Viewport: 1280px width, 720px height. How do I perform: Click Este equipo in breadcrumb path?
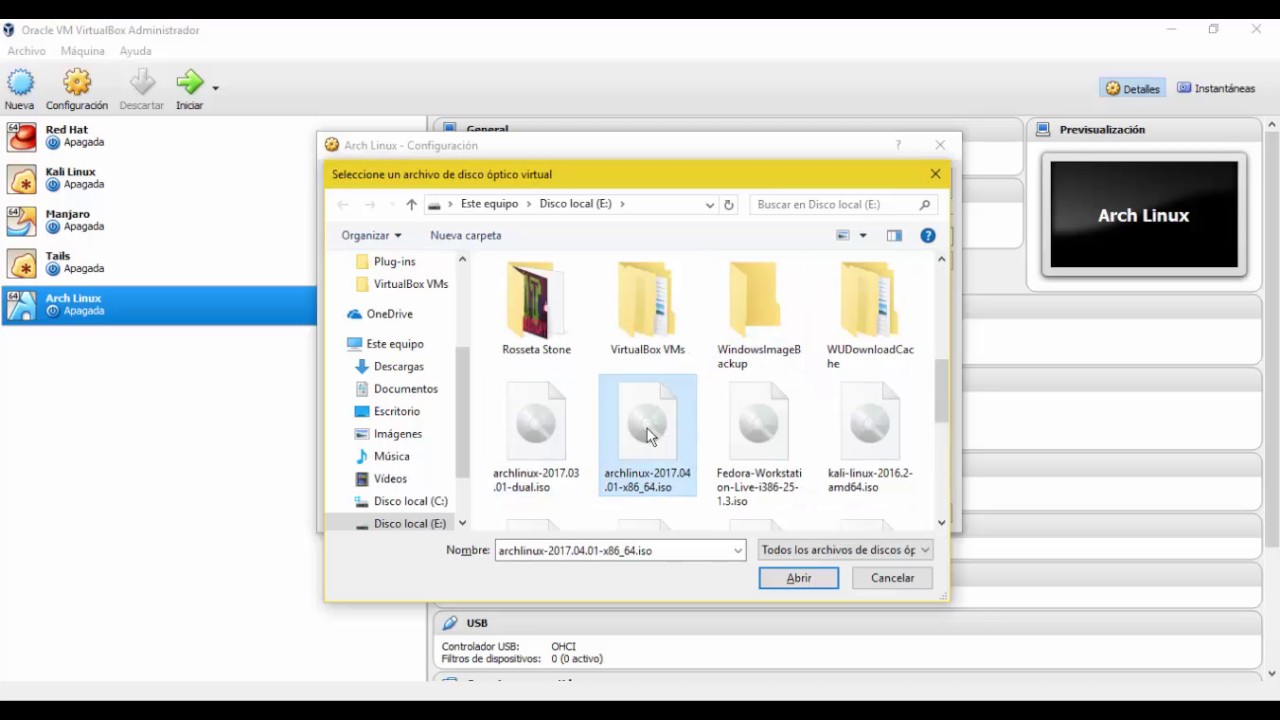[x=489, y=204]
